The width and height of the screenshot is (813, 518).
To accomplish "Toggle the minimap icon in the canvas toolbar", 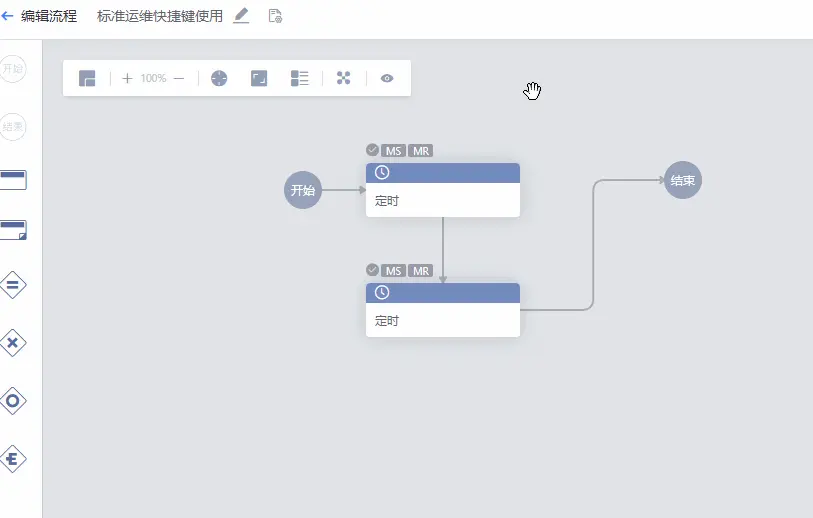I will click(87, 78).
